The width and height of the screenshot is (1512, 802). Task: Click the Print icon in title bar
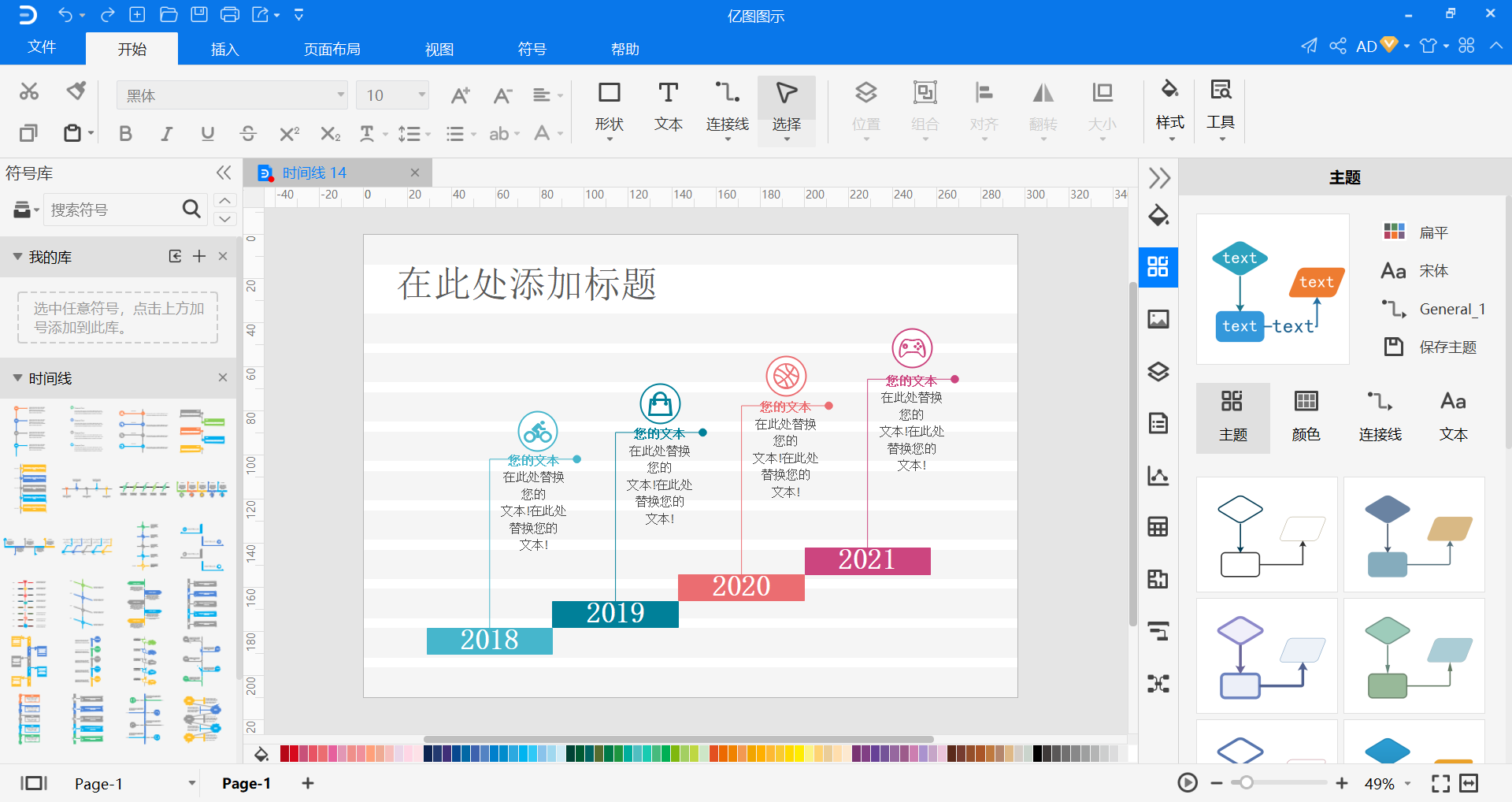tap(230, 14)
